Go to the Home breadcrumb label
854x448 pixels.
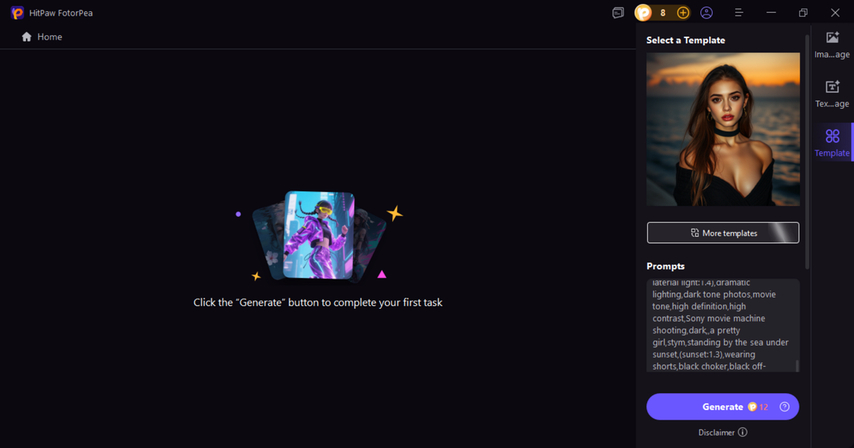tap(50, 37)
